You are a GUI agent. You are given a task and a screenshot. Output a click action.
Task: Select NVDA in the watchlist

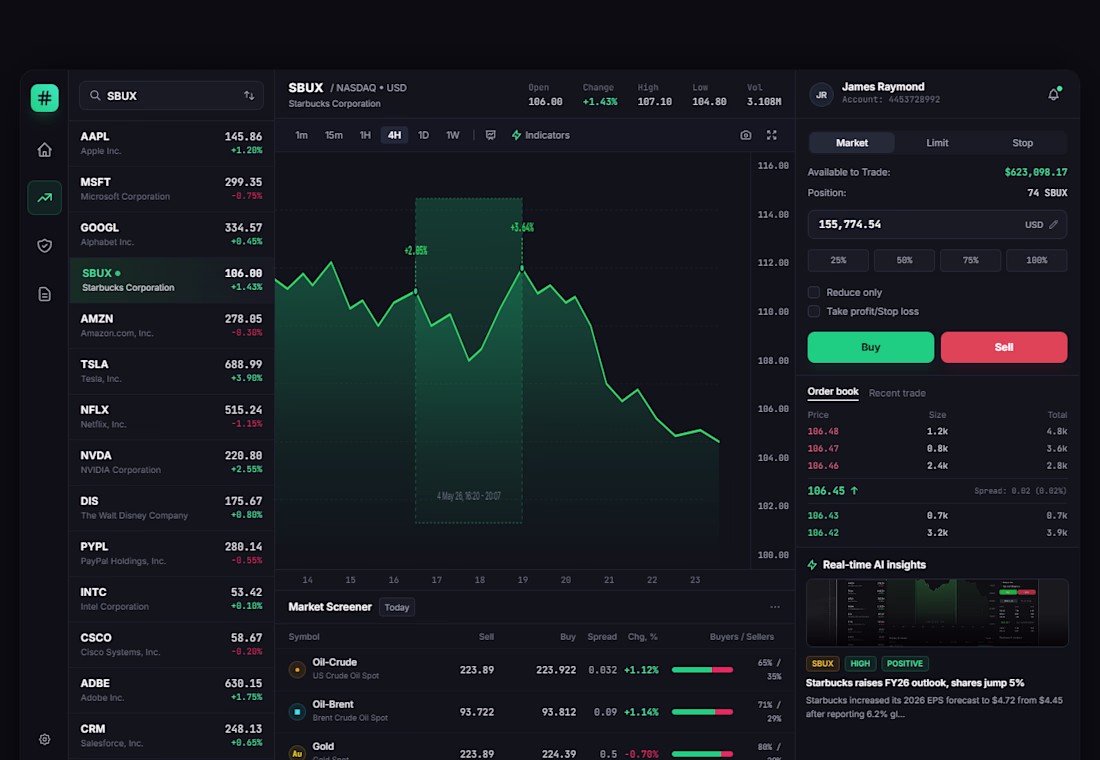[x=171, y=462]
